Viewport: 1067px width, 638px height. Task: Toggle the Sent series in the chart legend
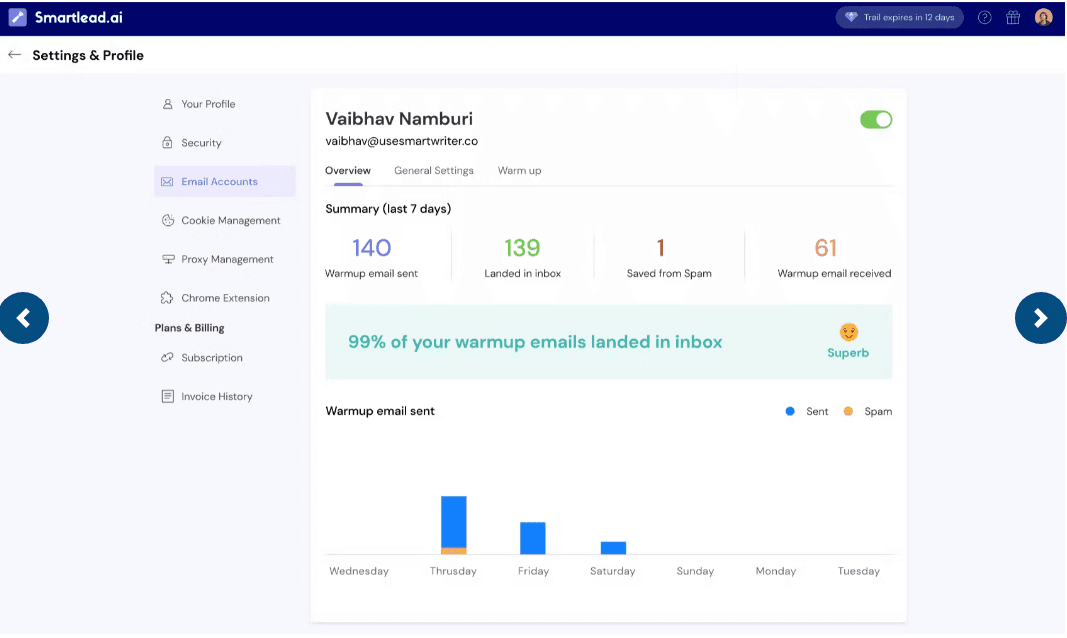(x=808, y=411)
